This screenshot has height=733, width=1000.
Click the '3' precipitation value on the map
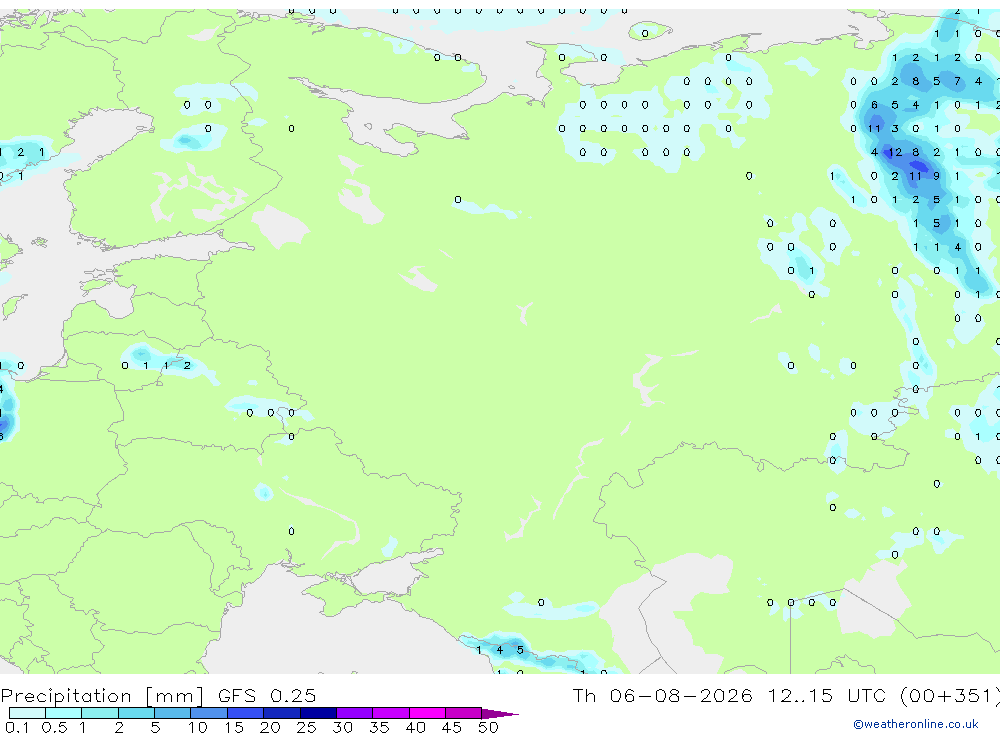click(x=895, y=128)
